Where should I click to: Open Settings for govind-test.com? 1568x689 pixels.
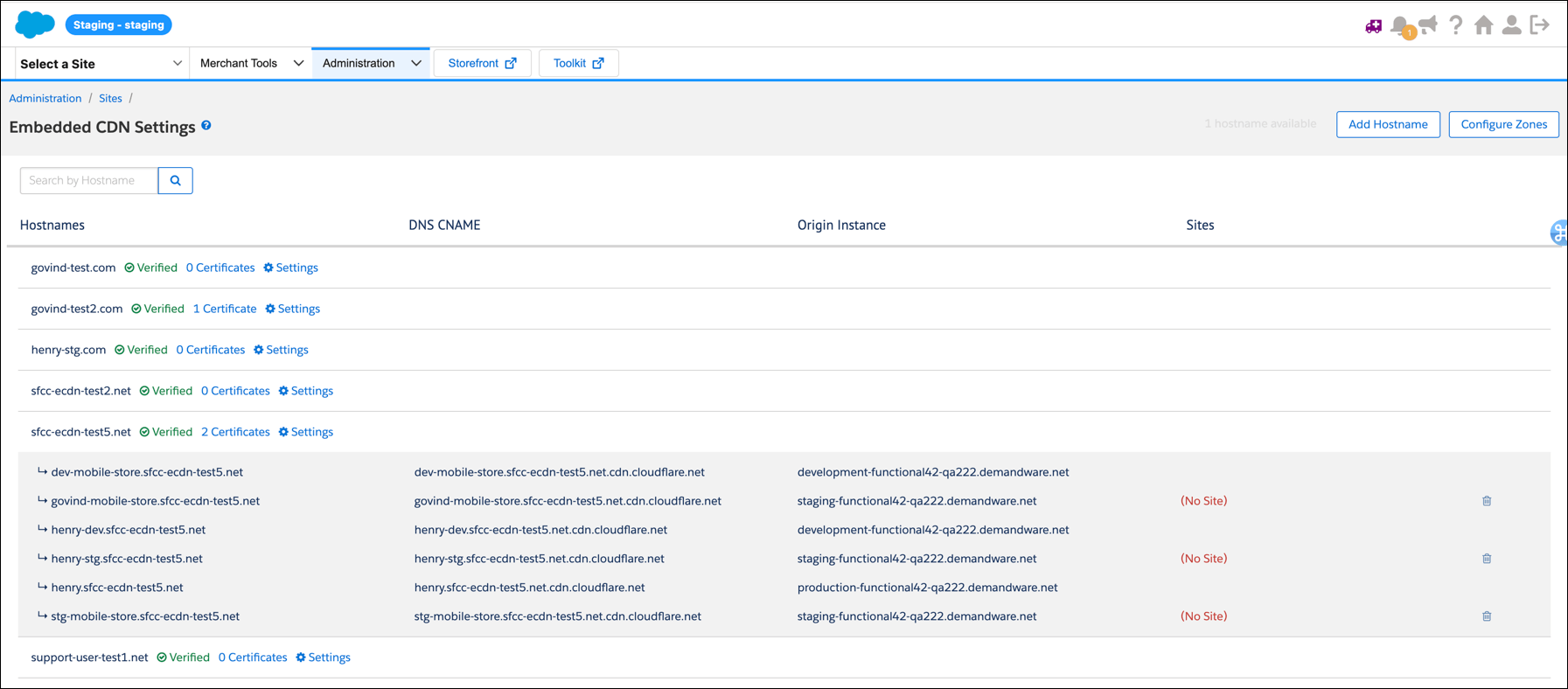pyautogui.click(x=290, y=268)
